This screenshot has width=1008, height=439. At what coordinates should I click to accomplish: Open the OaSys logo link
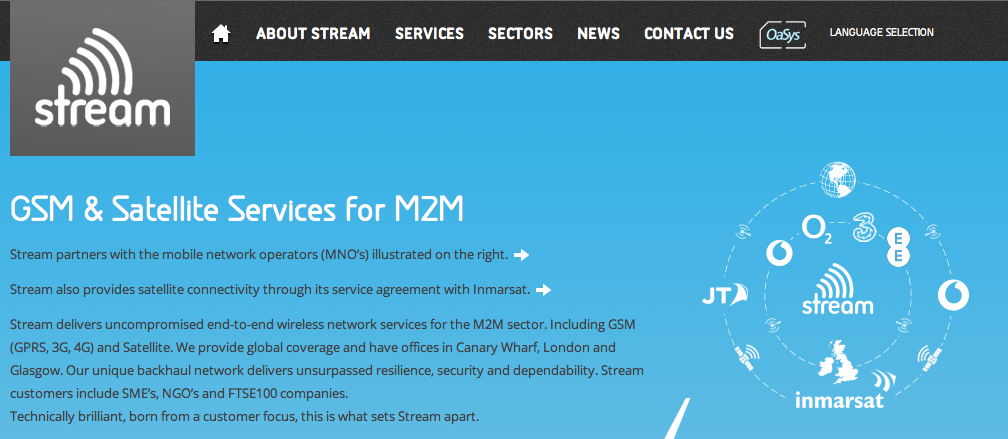781,34
